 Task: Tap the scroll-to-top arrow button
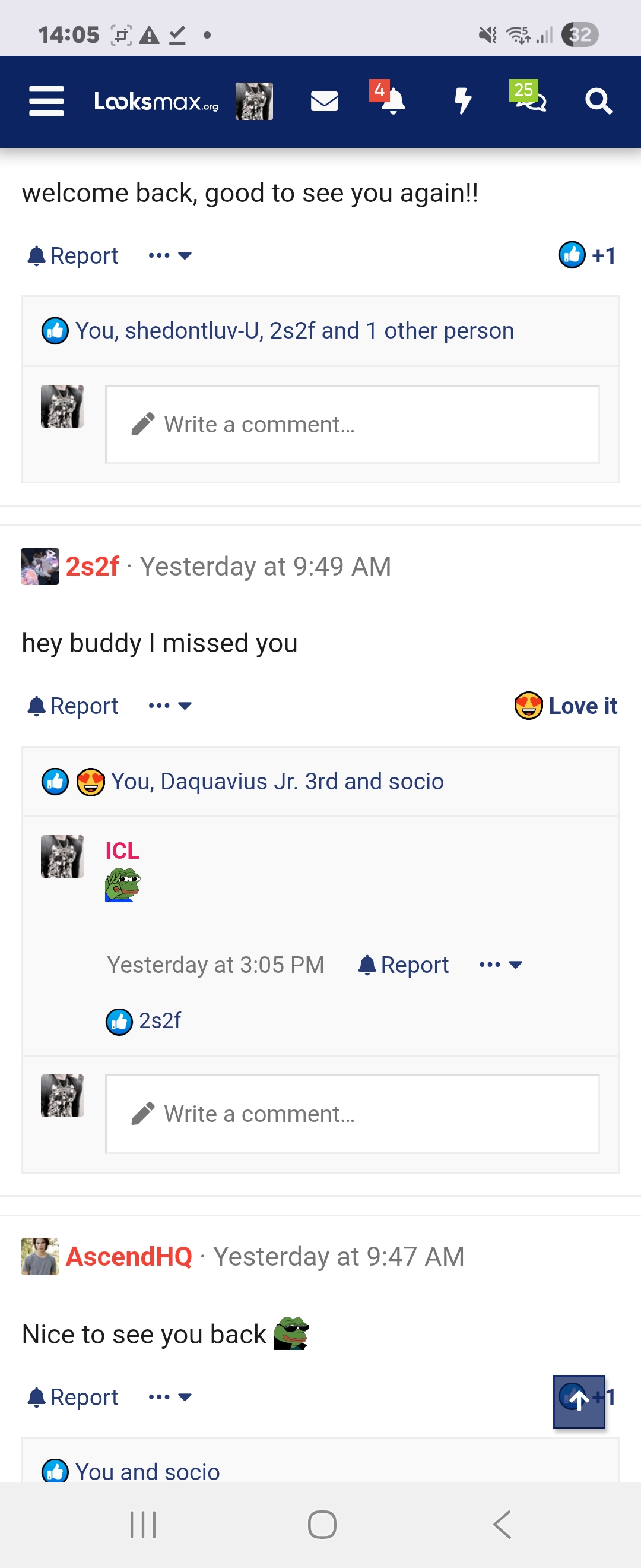pyautogui.click(x=579, y=1401)
